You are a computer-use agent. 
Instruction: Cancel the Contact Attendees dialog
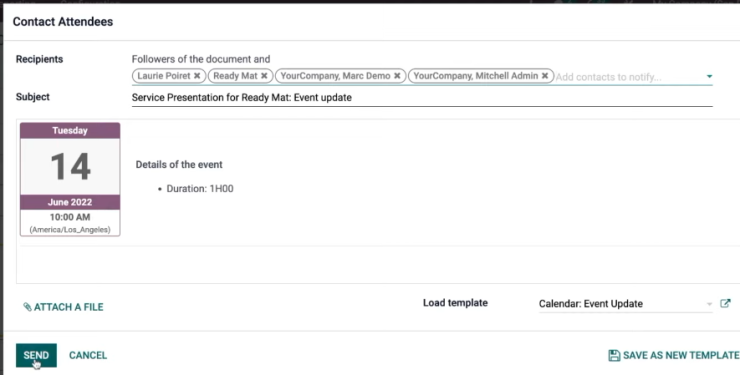click(x=88, y=355)
